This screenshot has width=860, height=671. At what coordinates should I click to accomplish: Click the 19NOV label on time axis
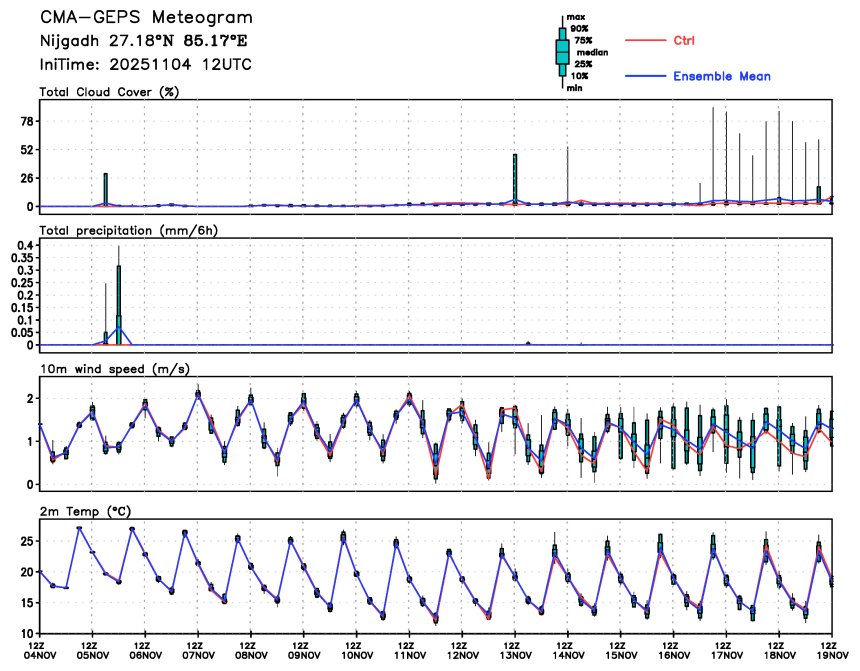831,656
